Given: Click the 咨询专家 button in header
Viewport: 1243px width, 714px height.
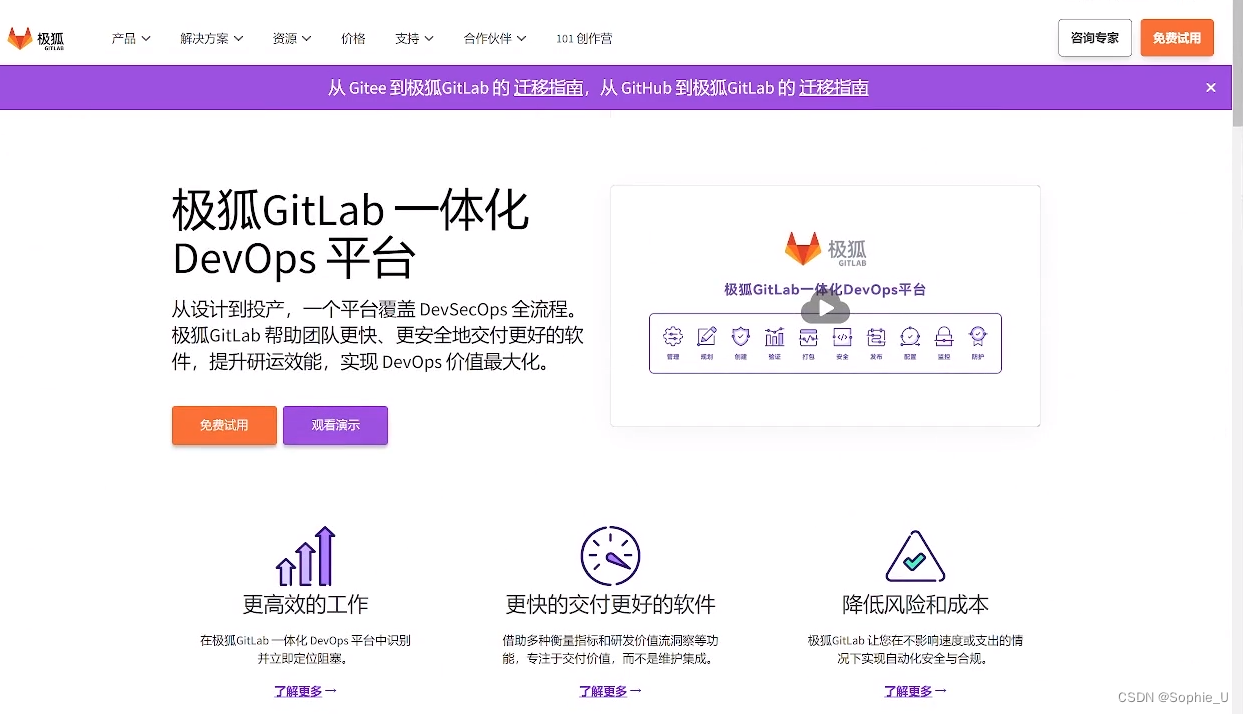Looking at the screenshot, I should pos(1095,38).
